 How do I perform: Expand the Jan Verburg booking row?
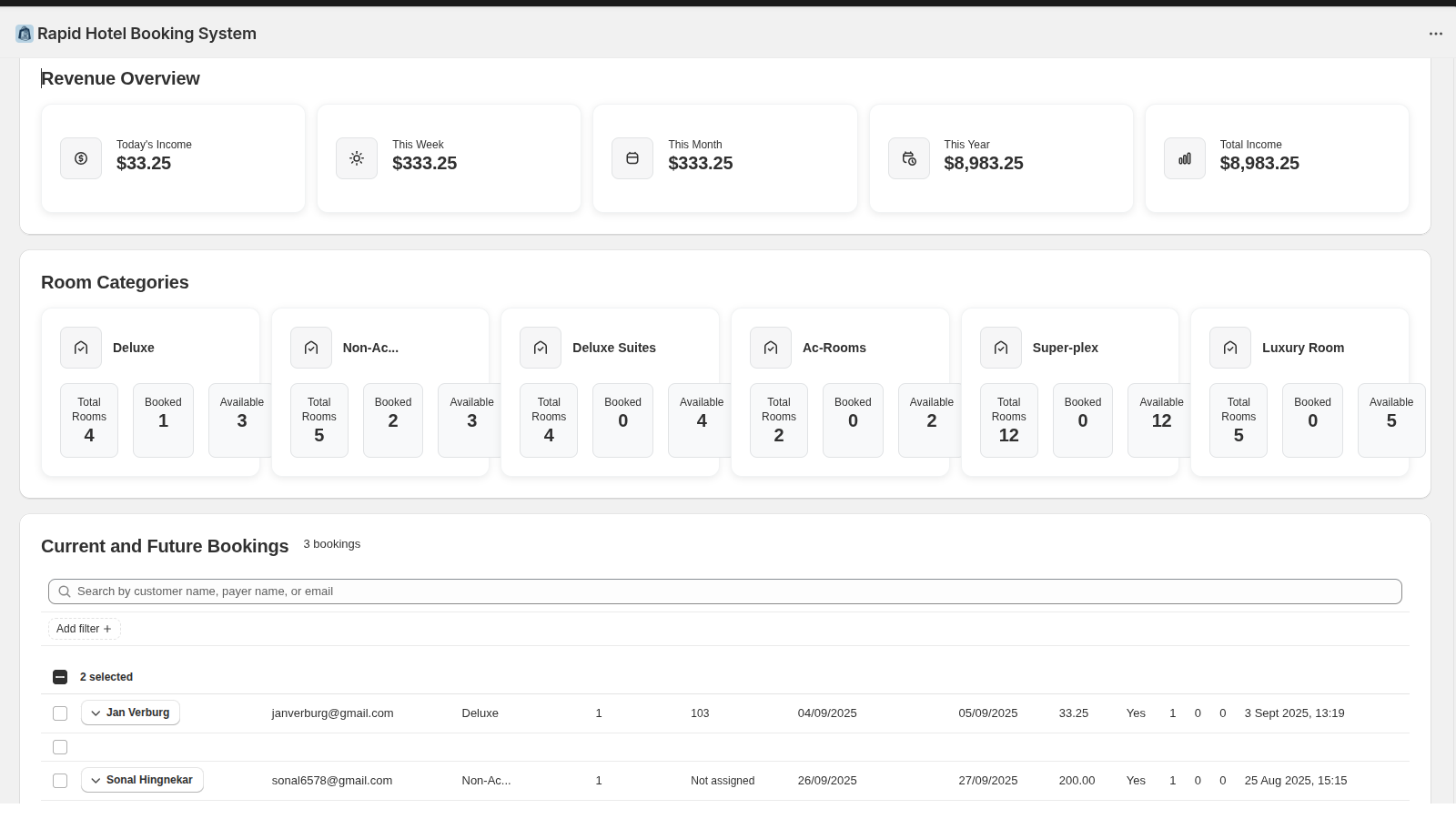click(x=96, y=713)
